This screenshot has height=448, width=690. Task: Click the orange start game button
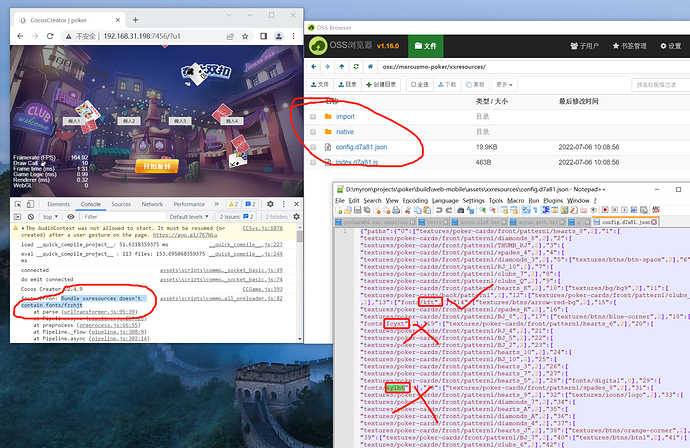click(x=157, y=166)
